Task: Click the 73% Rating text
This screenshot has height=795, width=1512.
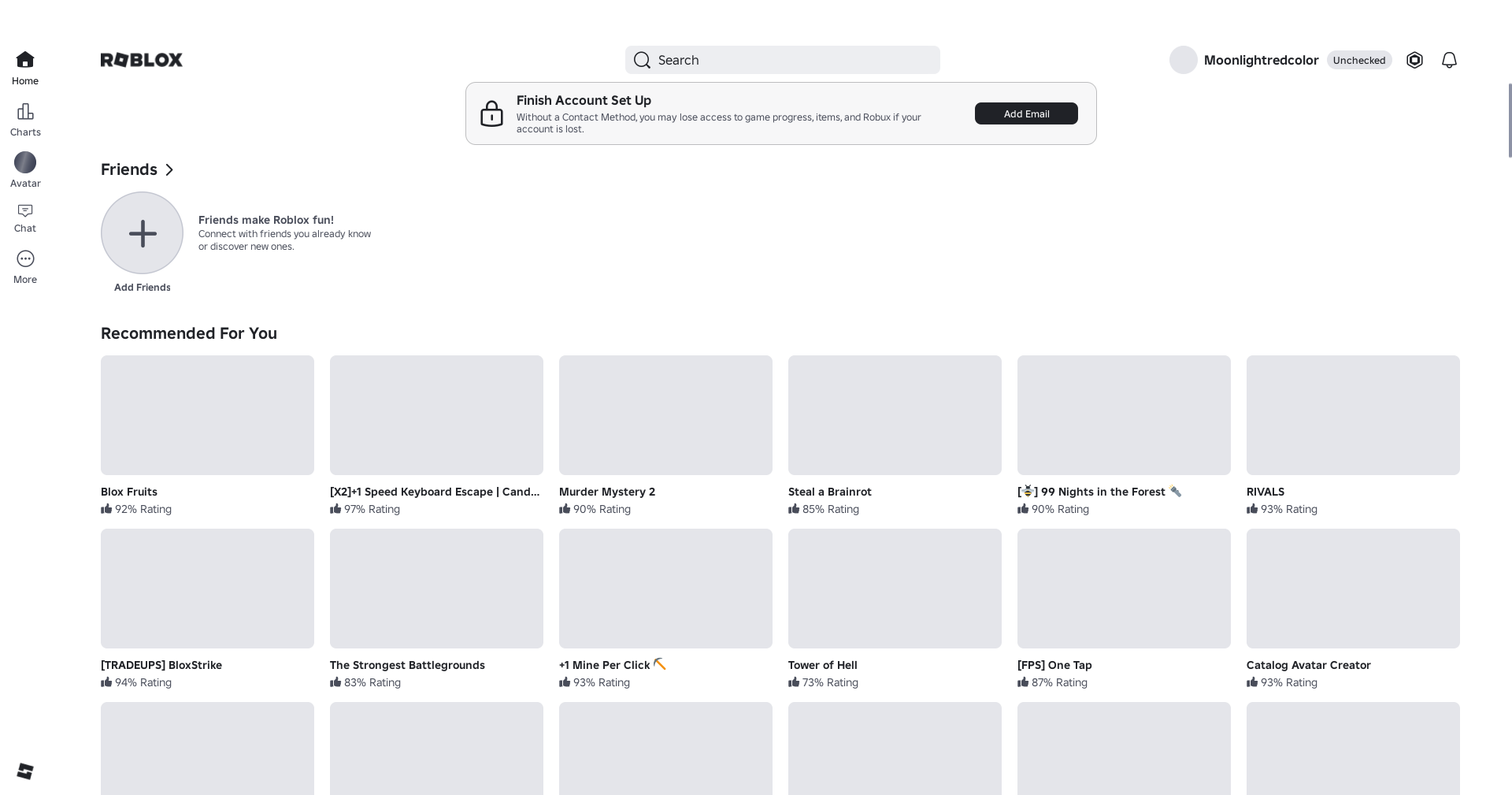Action: pyautogui.click(x=830, y=682)
